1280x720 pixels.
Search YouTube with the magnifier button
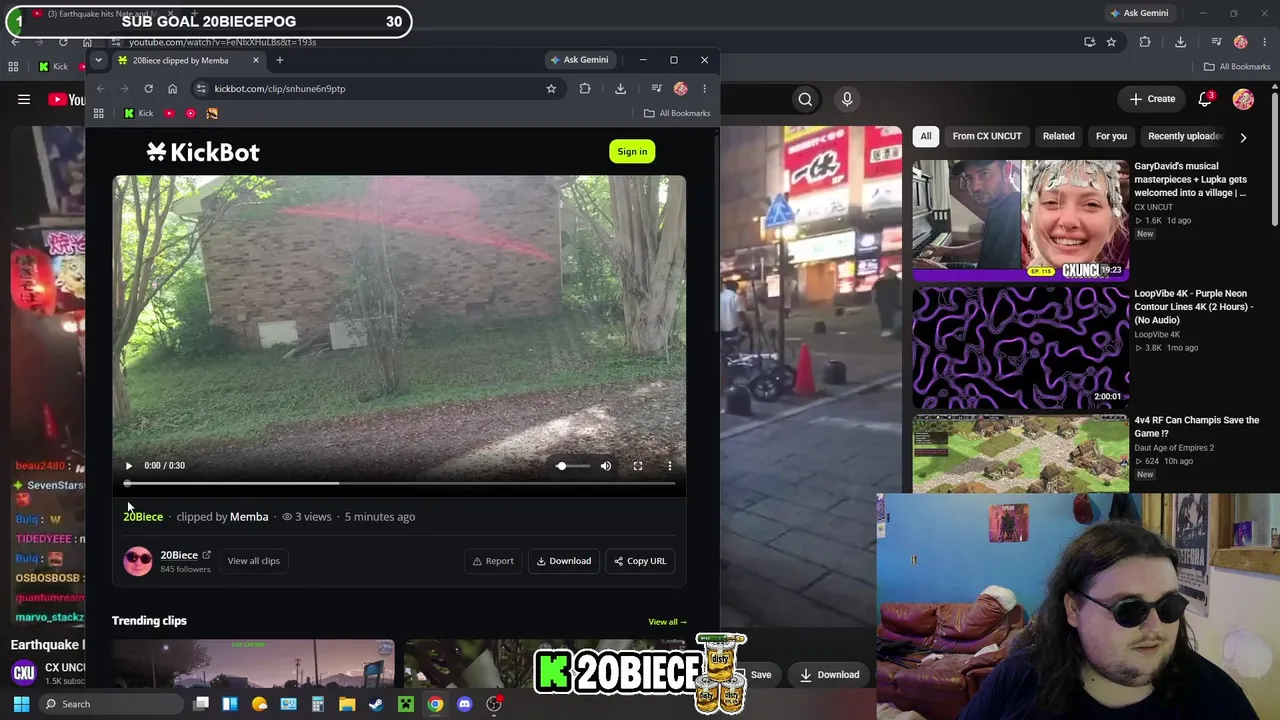pyautogui.click(x=805, y=99)
